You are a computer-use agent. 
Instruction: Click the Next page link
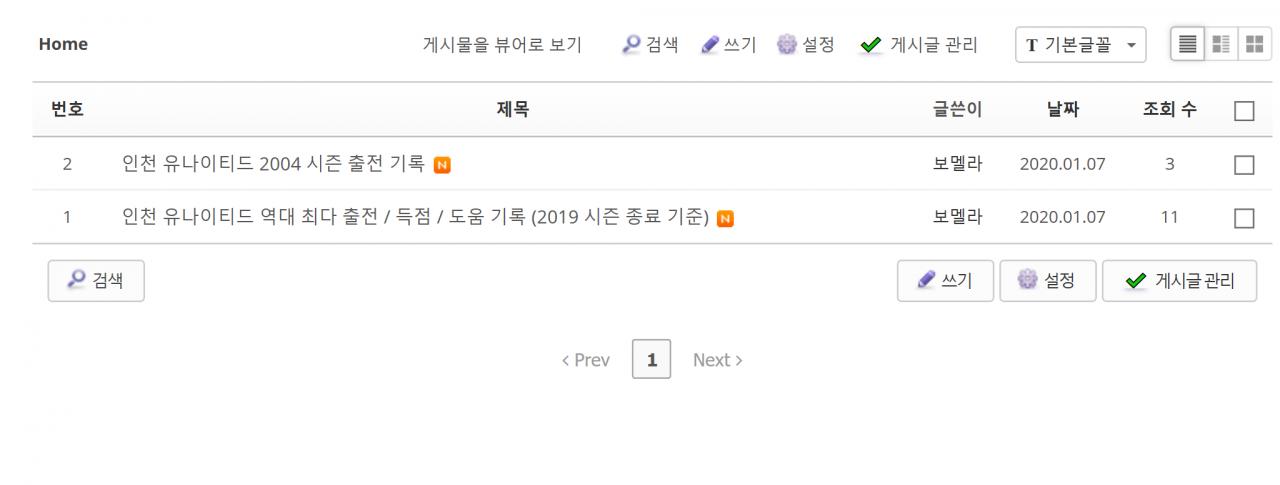[718, 360]
